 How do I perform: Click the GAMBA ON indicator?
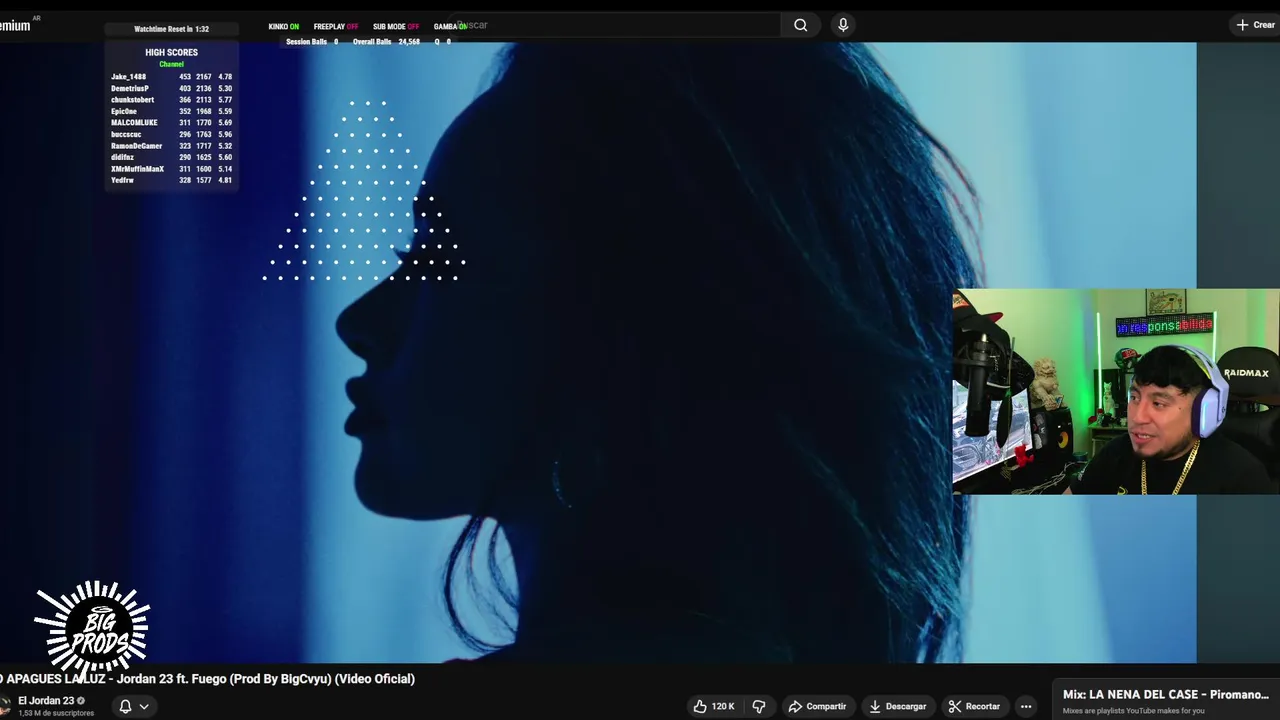[x=450, y=27]
